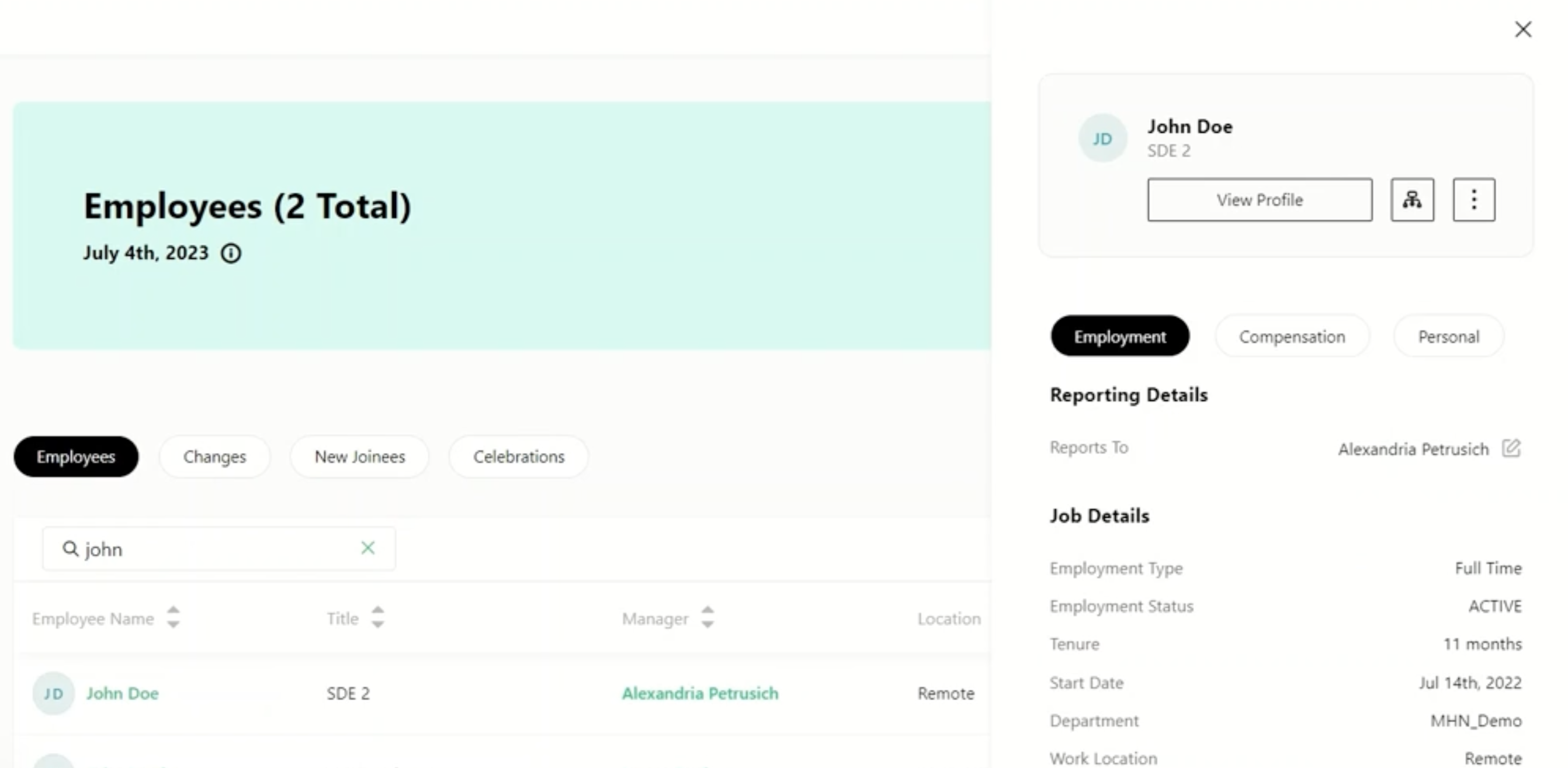Click the Jul 14th, 2022 start date

[x=1470, y=683]
